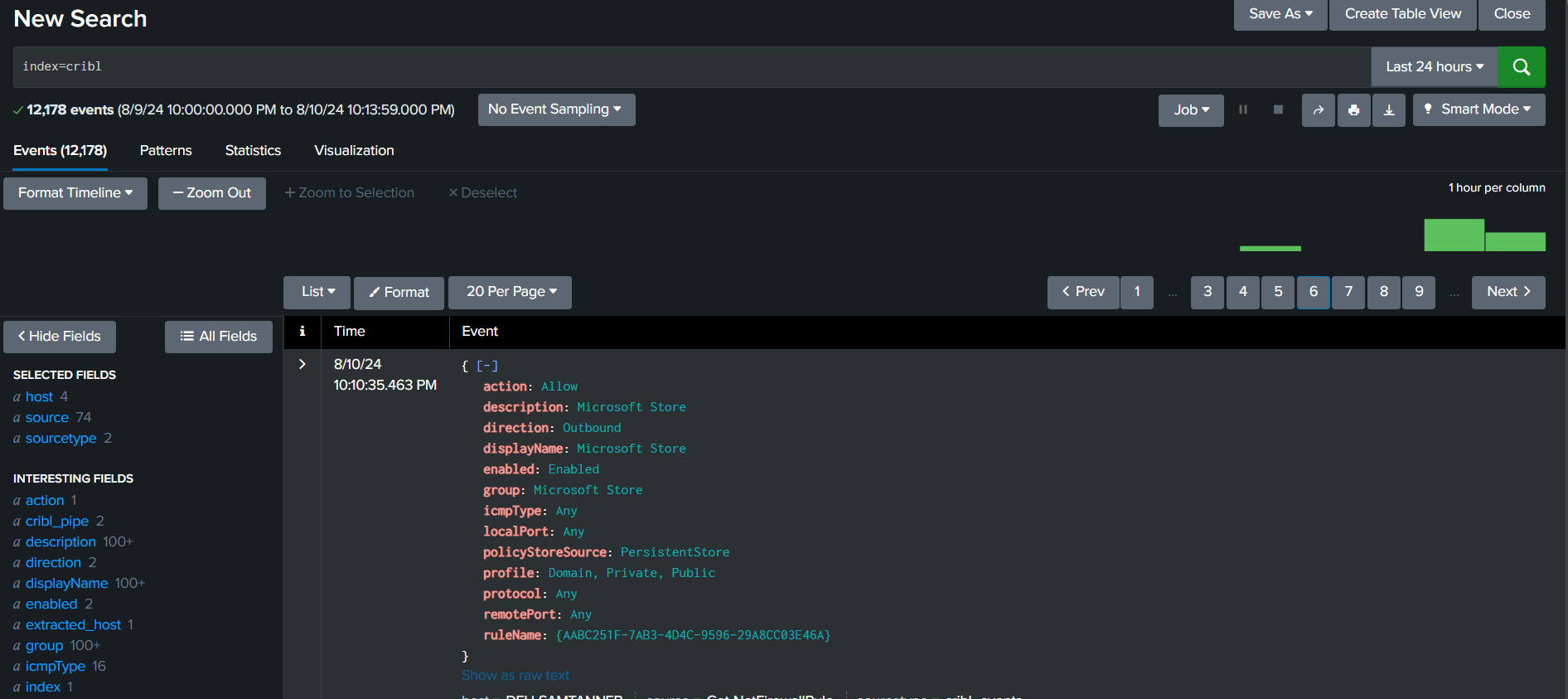
Task: Pause the running search job
Action: tap(1242, 109)
